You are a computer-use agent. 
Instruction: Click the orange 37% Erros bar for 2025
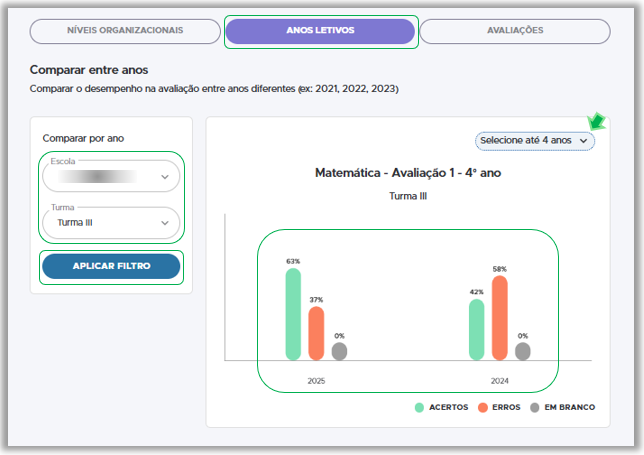coord(316,333)
